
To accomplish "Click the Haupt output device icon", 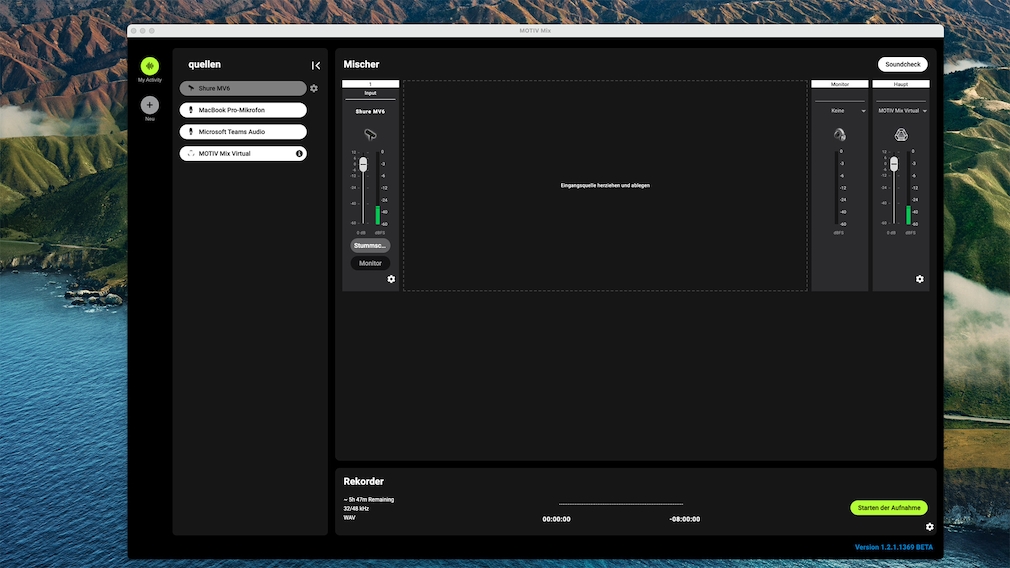I will 900,135.
